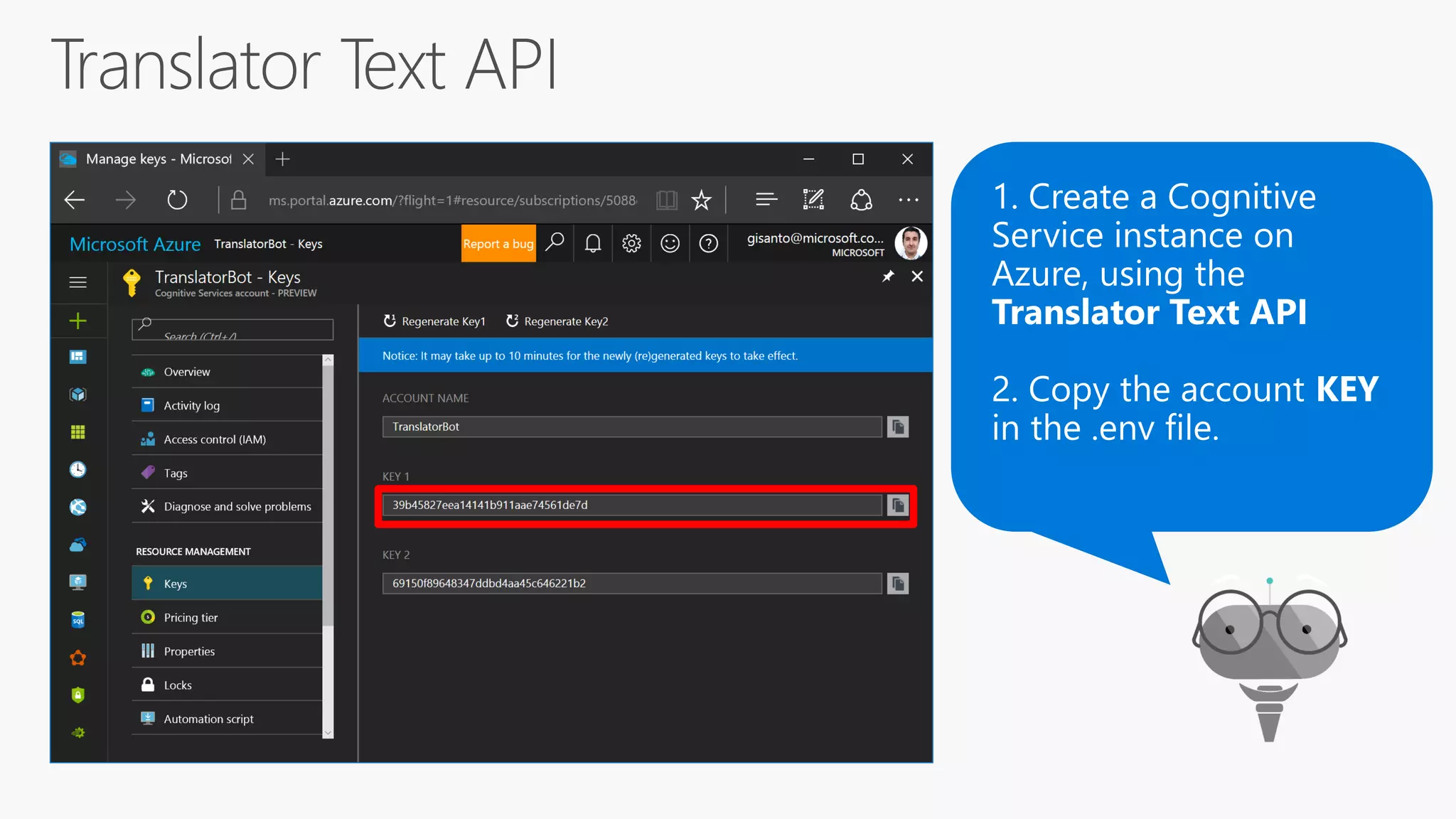Click Regenerate Key2
The width and height of the screenshot is (1456, 819).
[557, 321]
